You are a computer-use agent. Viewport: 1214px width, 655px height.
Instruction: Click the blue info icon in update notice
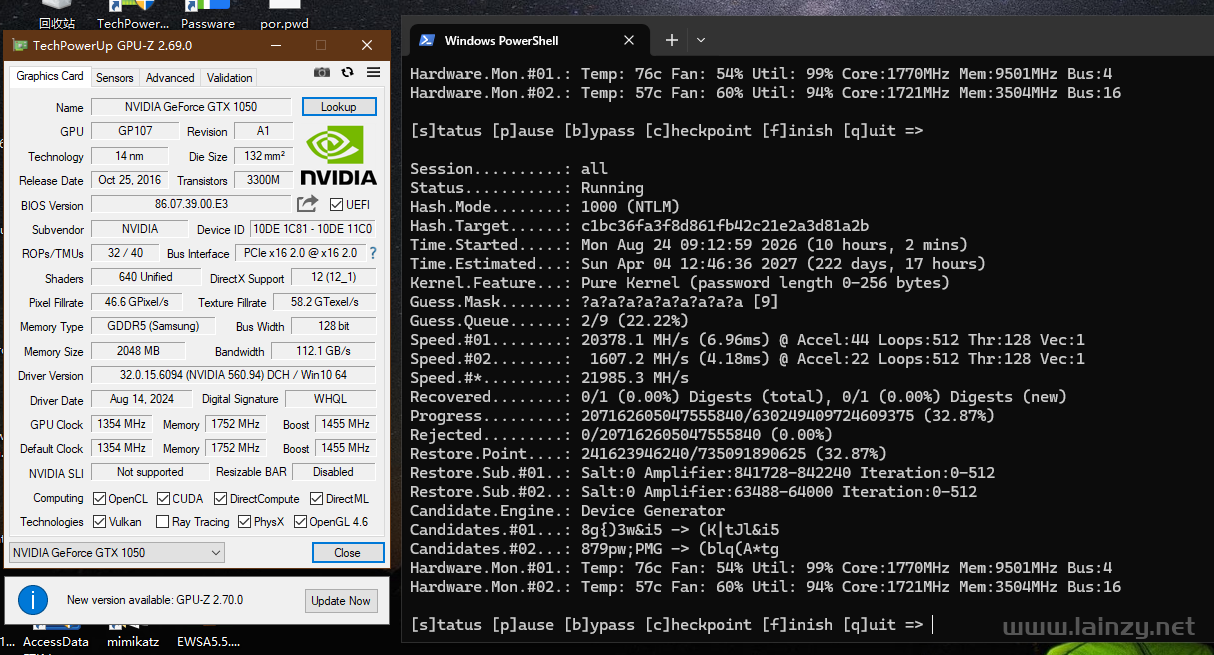point(33,600)
